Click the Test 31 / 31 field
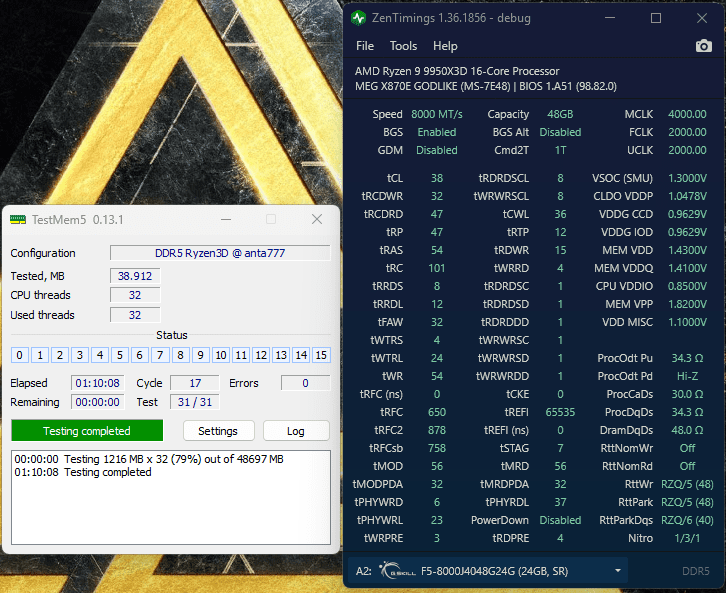The image size is (726, 593). [x=195, y=402]
